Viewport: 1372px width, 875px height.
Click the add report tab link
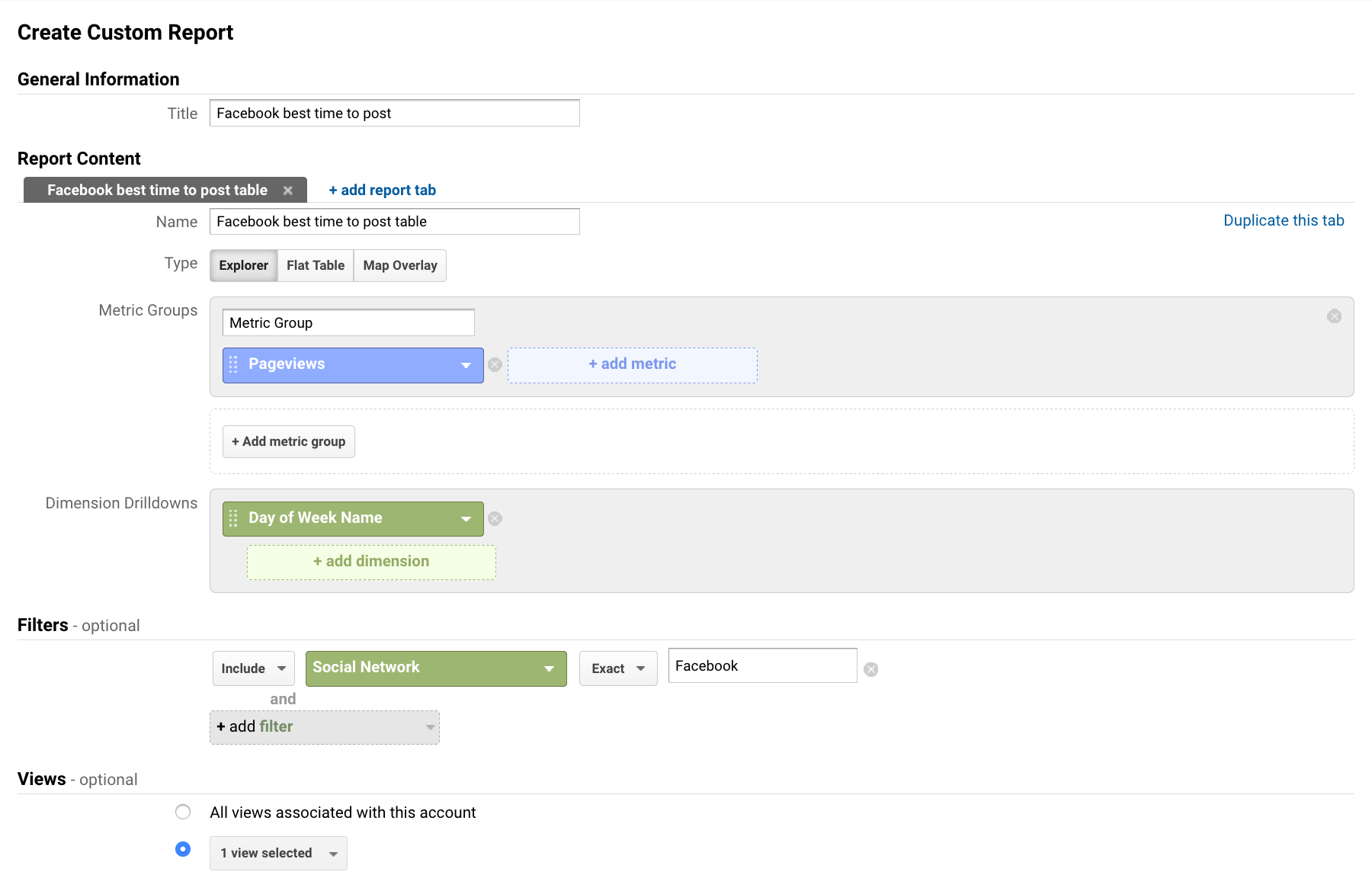(382, 191)
